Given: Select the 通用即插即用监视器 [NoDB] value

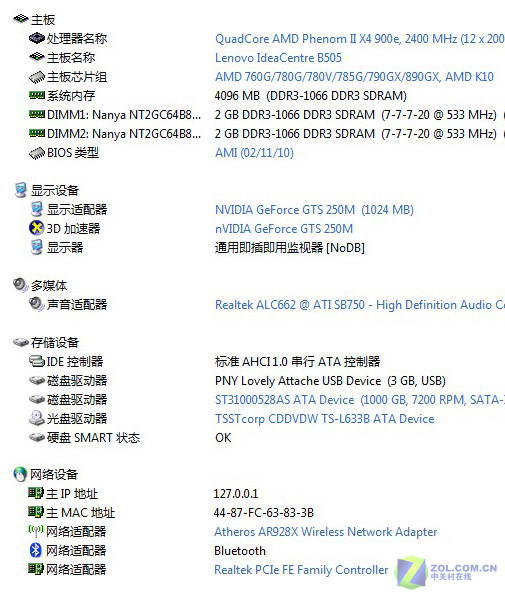Looking at the screenshot, I should [x=290, y=247].
